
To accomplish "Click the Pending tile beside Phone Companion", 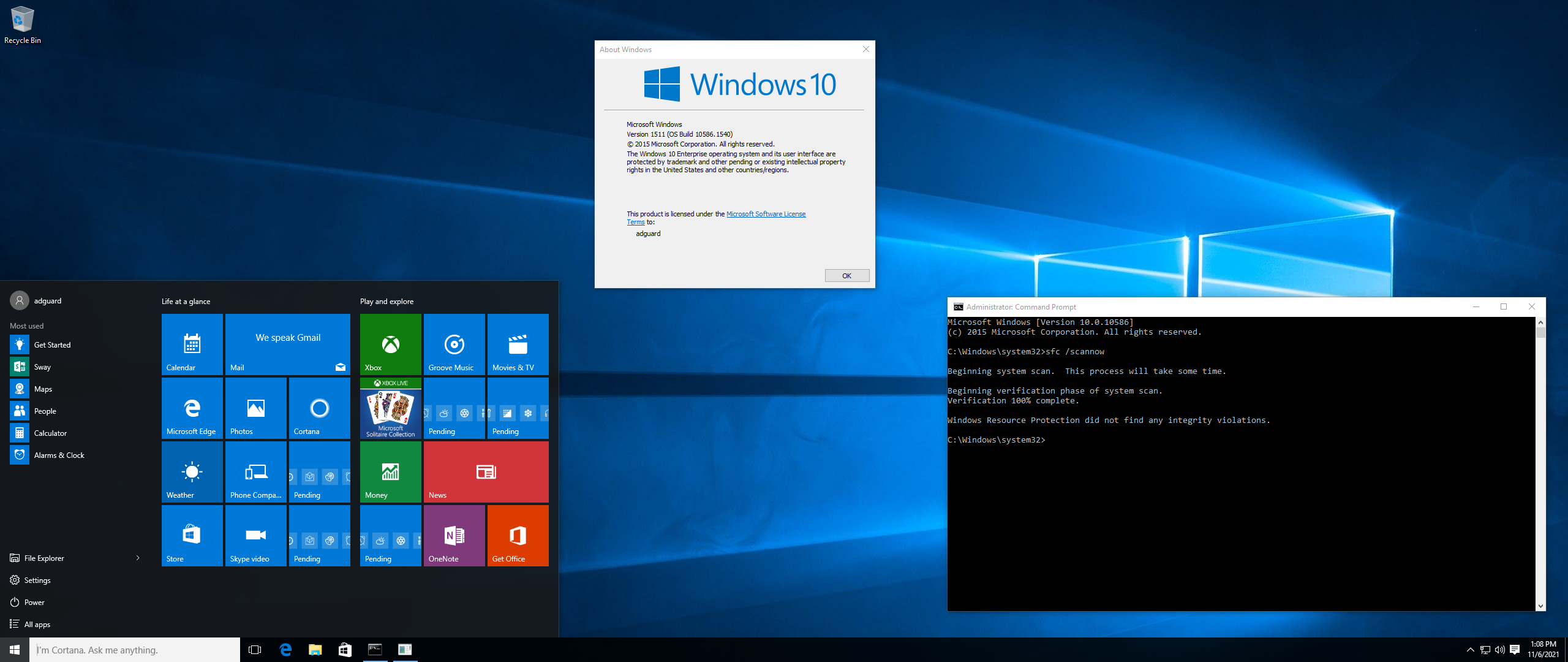I will (x=320, y=472).
